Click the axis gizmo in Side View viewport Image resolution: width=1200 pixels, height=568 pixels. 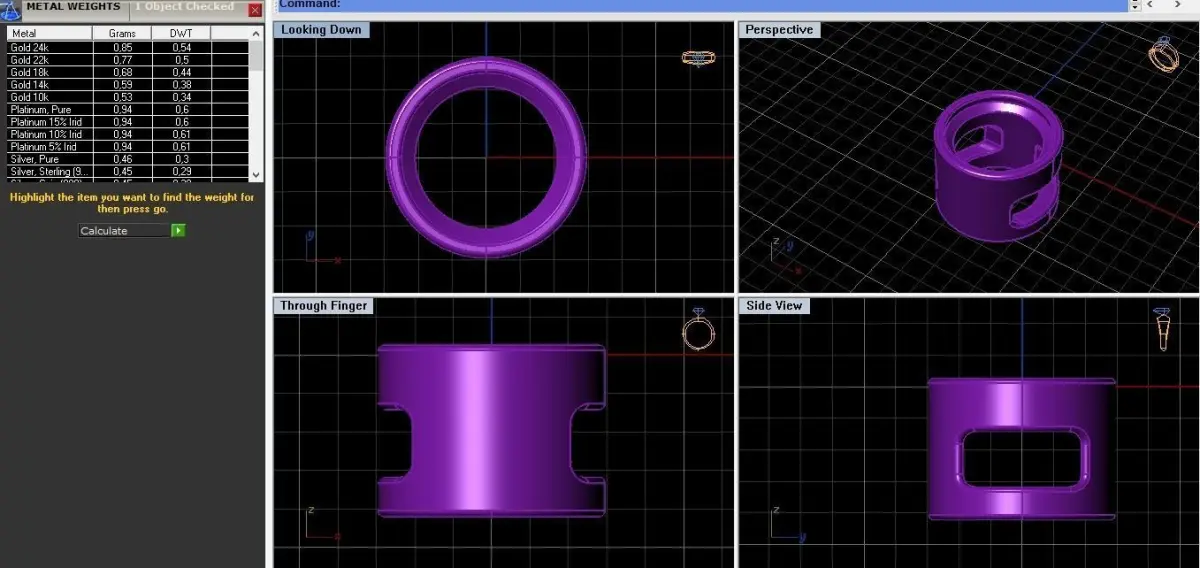(789, 524)
